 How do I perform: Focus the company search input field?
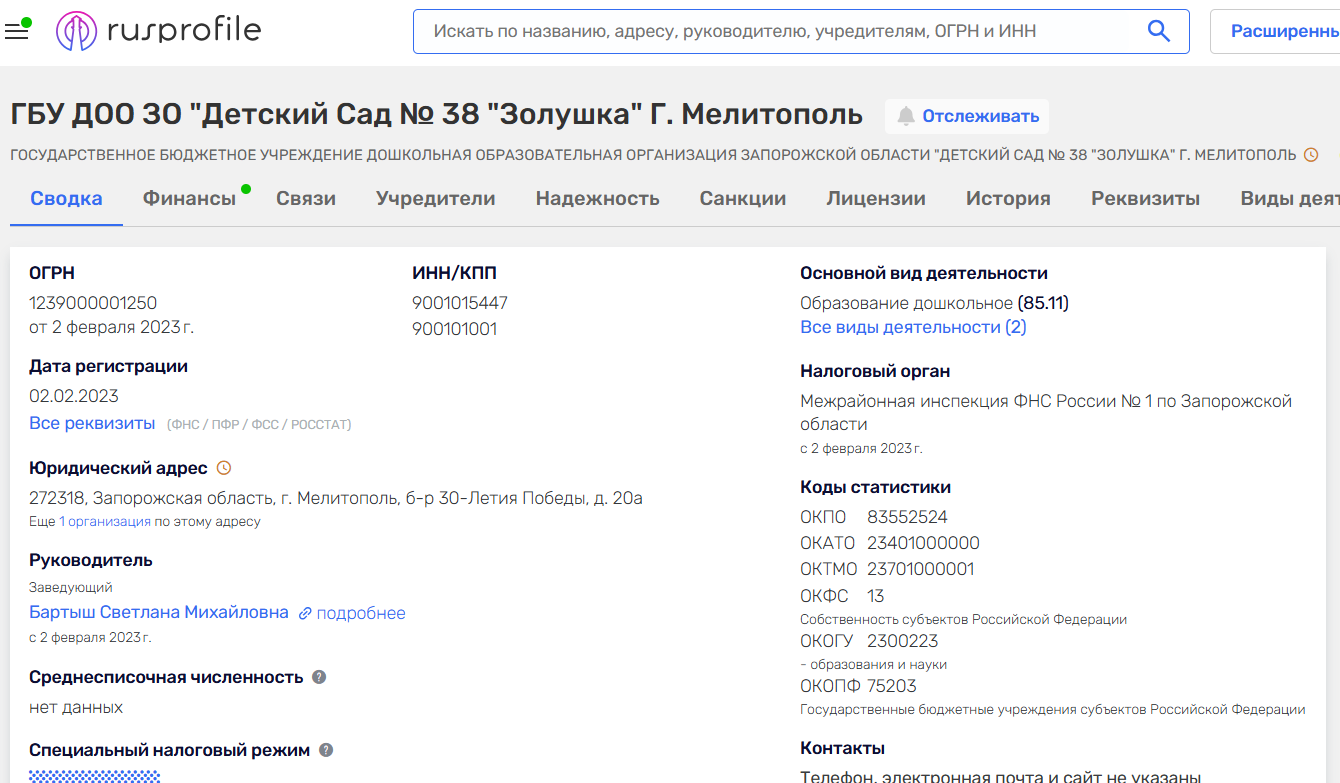coord(780,31)
